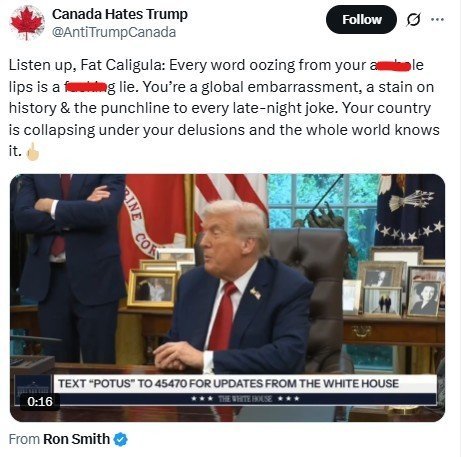Open Ron Smith's profile link

(x=76, y=439)
